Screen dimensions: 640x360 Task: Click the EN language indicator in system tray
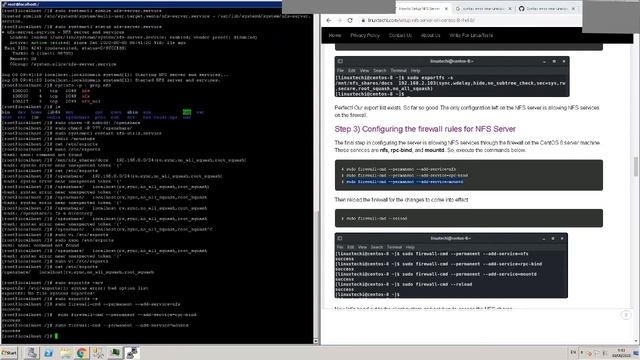click(x=573, y=352)
